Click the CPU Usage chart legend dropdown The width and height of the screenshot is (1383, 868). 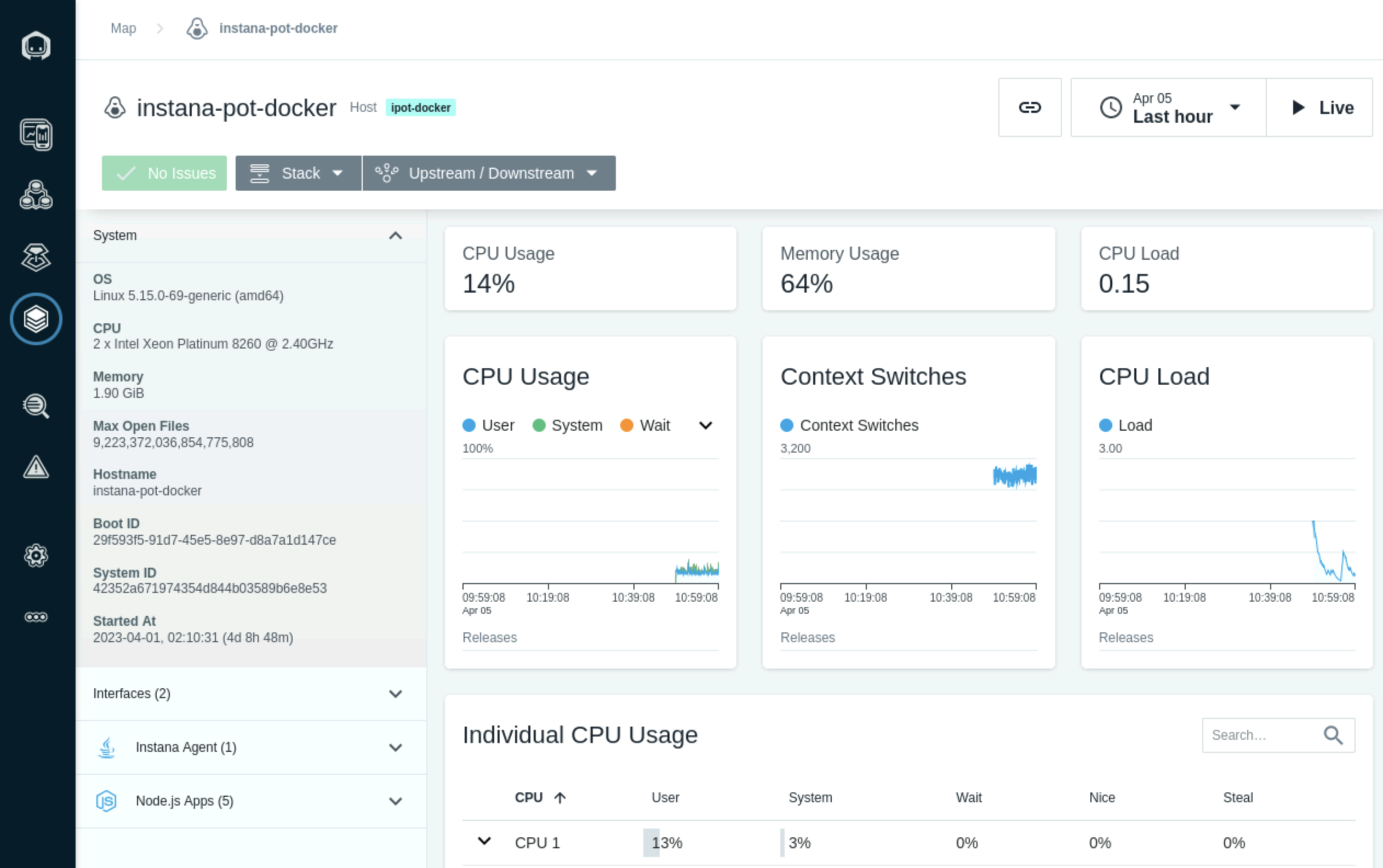[707, 426]
